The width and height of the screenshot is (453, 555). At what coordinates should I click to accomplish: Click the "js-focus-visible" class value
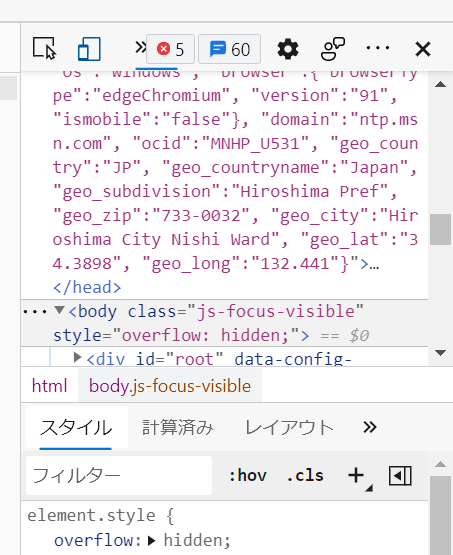[276, 311]
